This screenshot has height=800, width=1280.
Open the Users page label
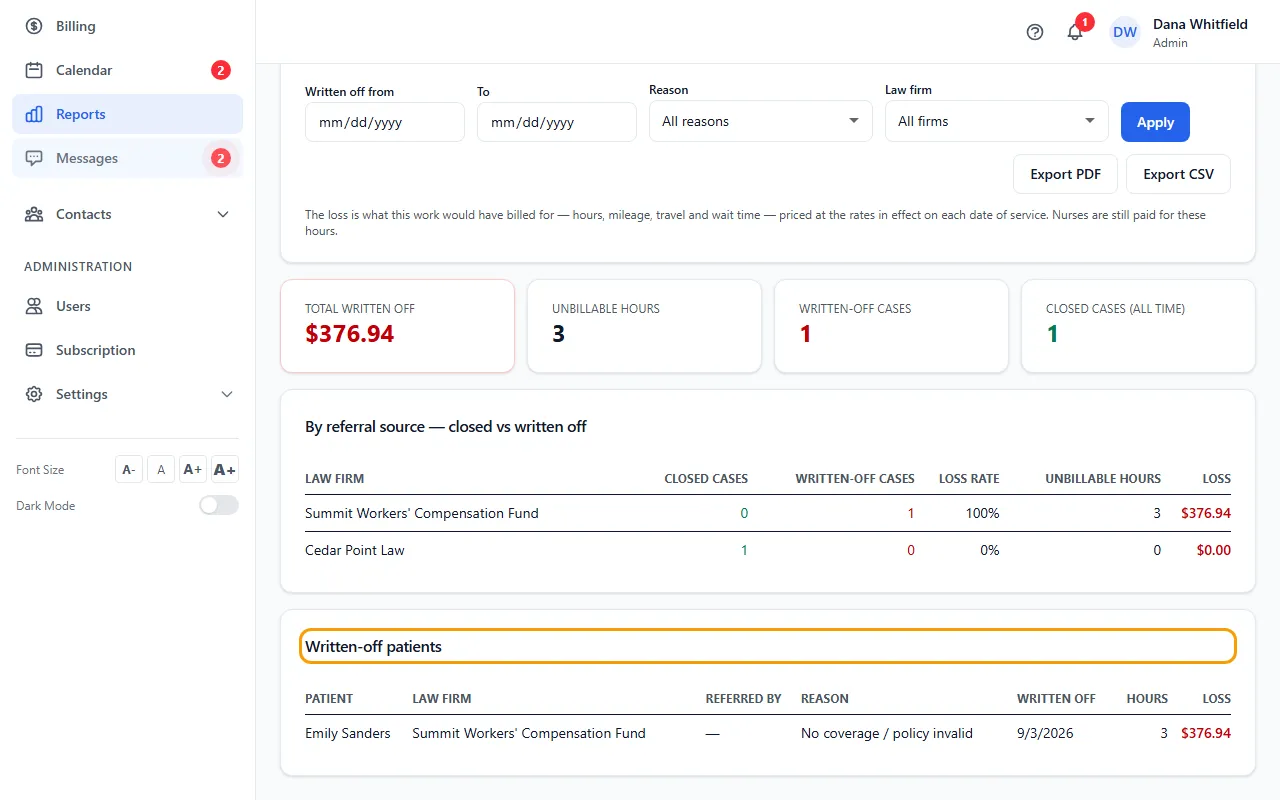pos(73,306)
